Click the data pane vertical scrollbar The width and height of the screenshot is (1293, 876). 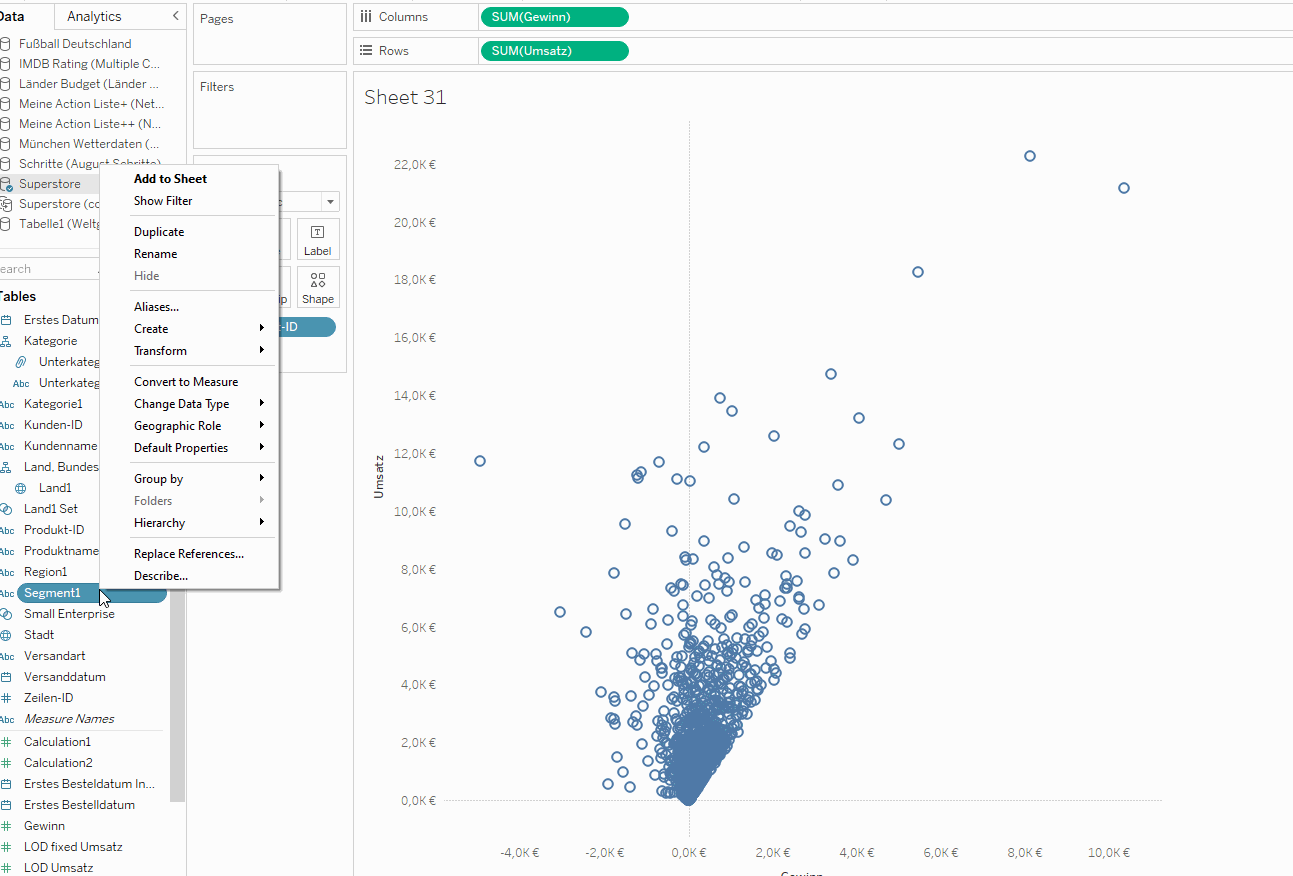(x=178, y=690)
